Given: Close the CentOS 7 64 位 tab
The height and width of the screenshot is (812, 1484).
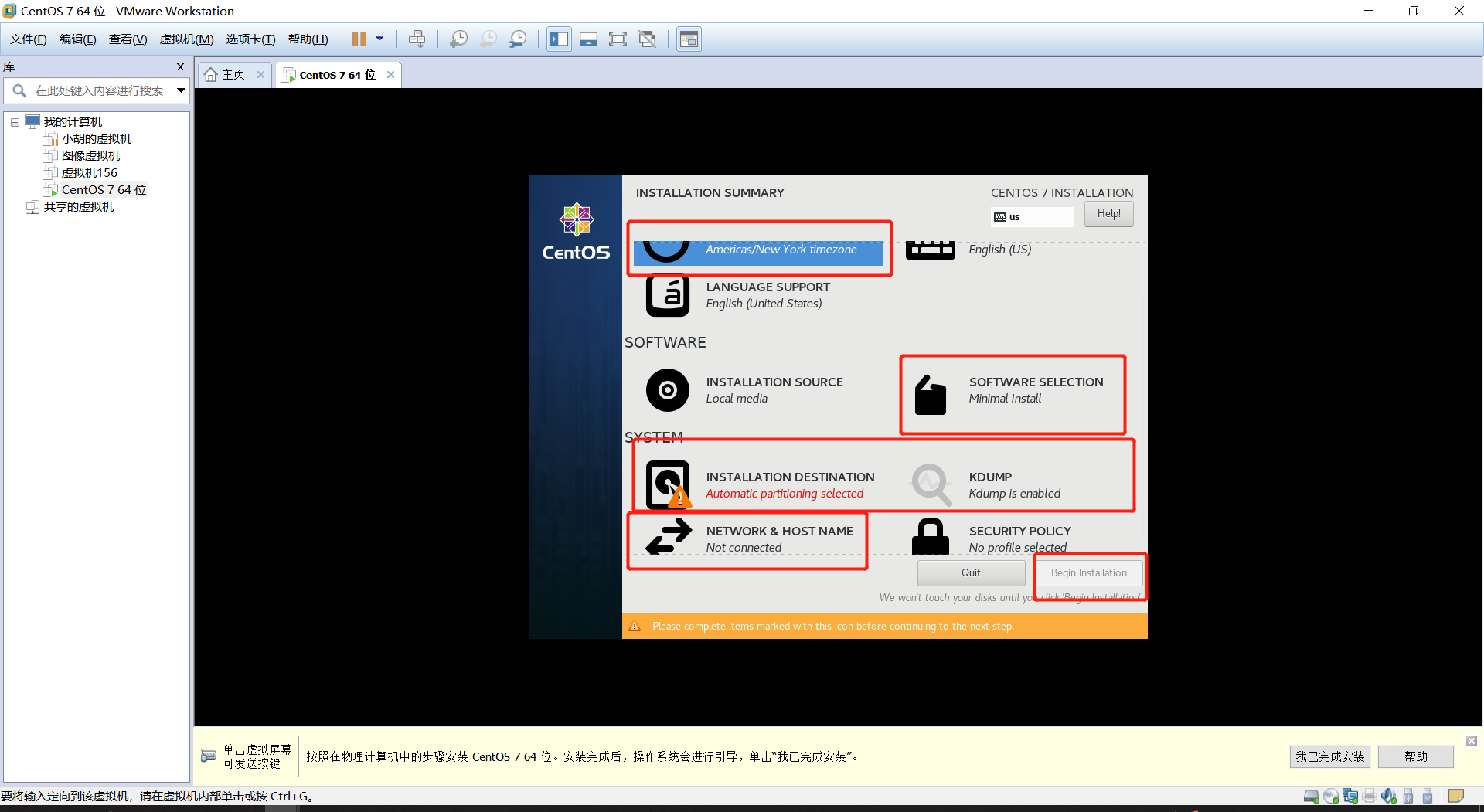Looking at the screenshot, I should [391, 75].
